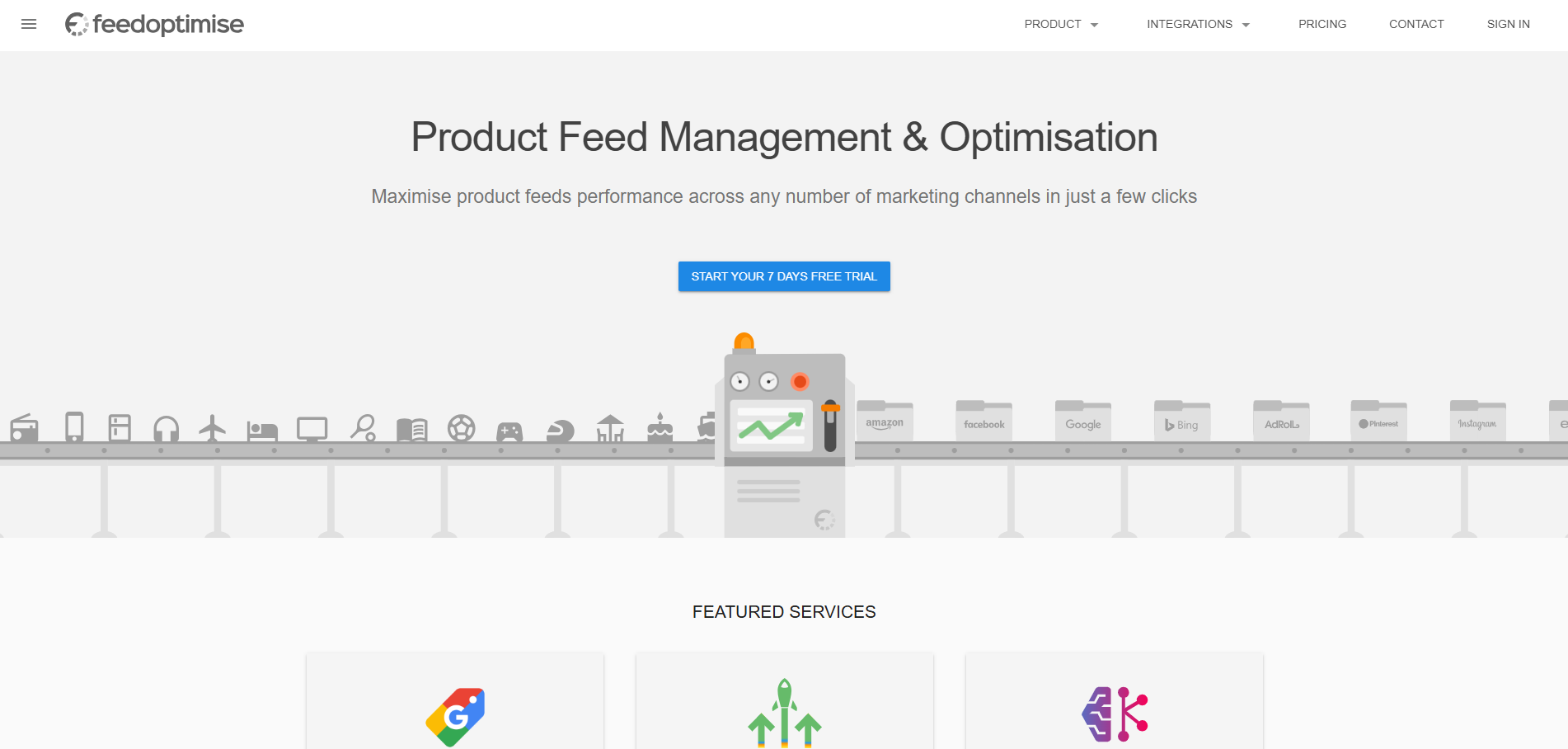Screen dimensions: 1568x749
Task: Click the smartphone icon on conveyor
Action: click(x=74, y=426)
